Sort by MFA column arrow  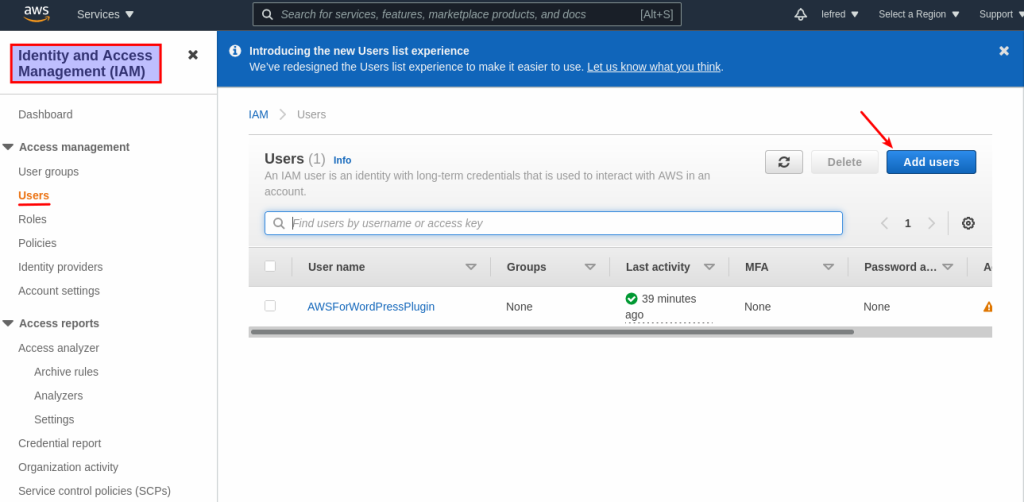[x=828, y=267]
